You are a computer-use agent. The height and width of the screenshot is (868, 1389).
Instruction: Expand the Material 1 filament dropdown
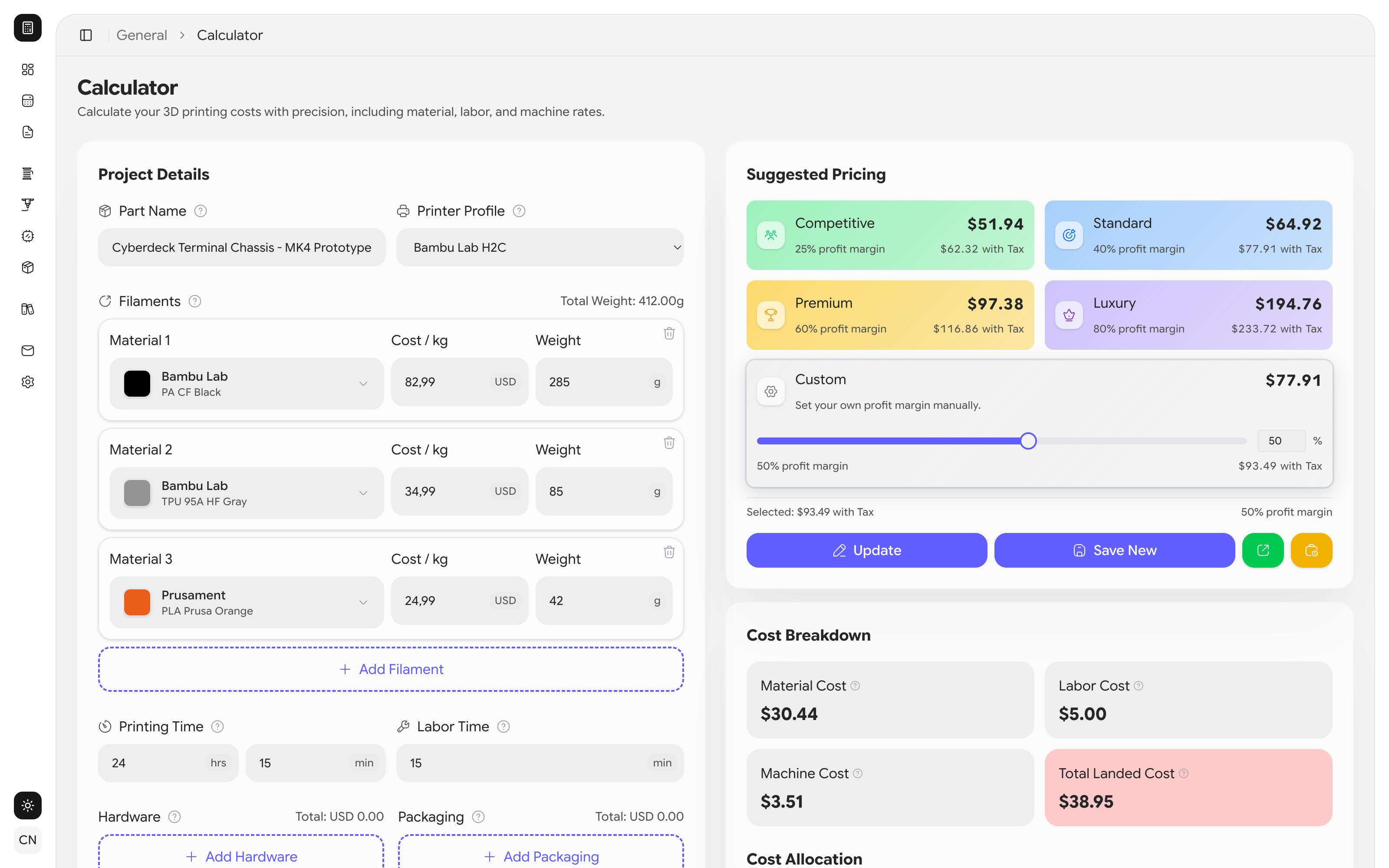point(363,383)
